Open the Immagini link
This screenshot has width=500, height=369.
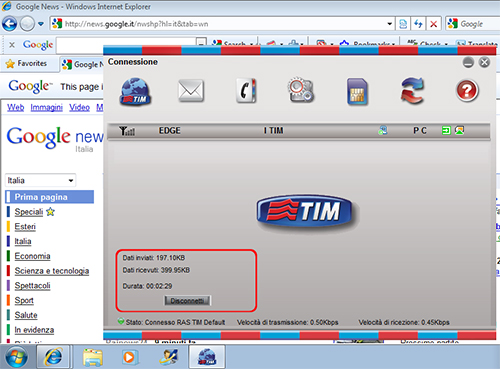coord(47,108)
